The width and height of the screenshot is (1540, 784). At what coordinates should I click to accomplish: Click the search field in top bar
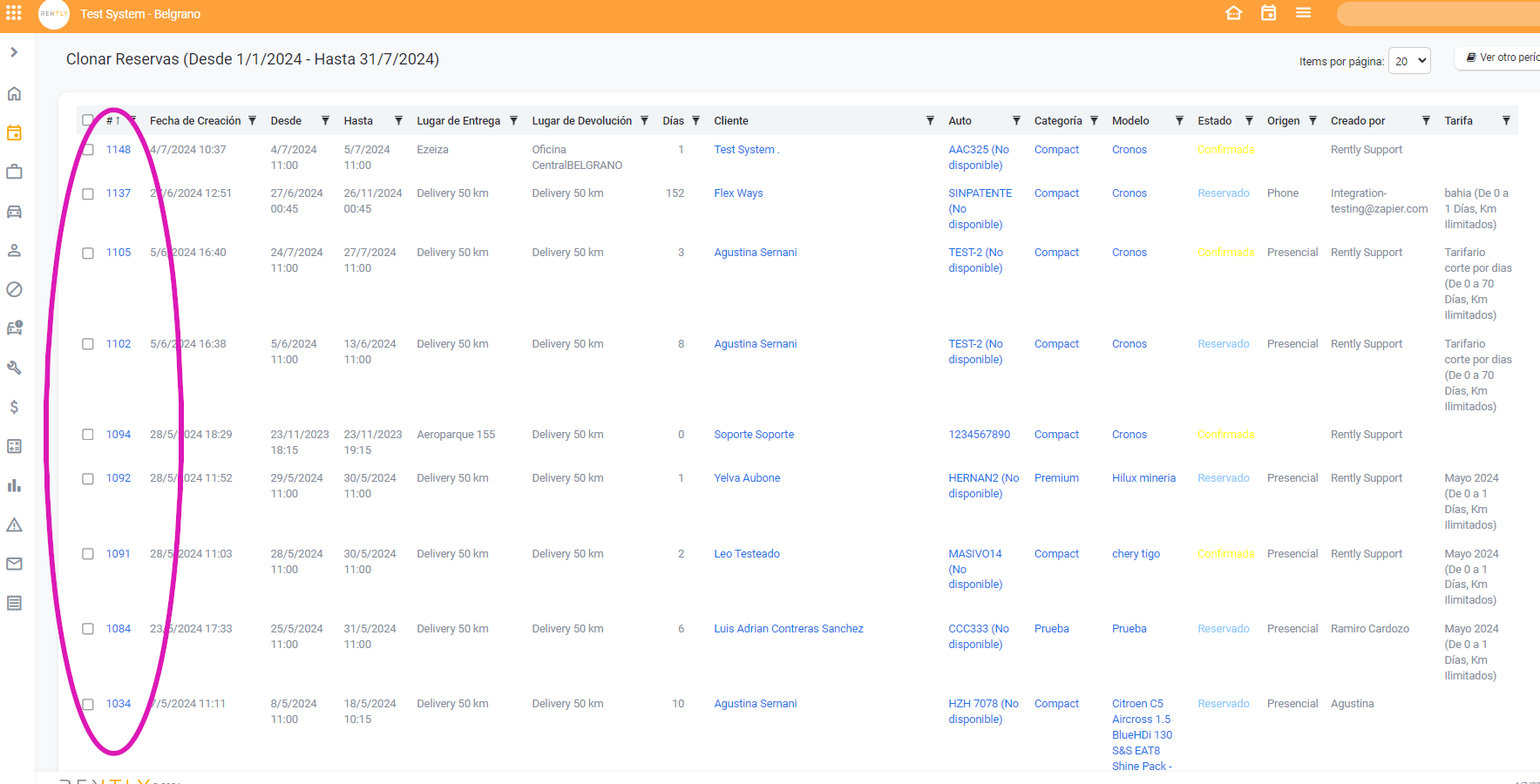(x=1438, y=14)
